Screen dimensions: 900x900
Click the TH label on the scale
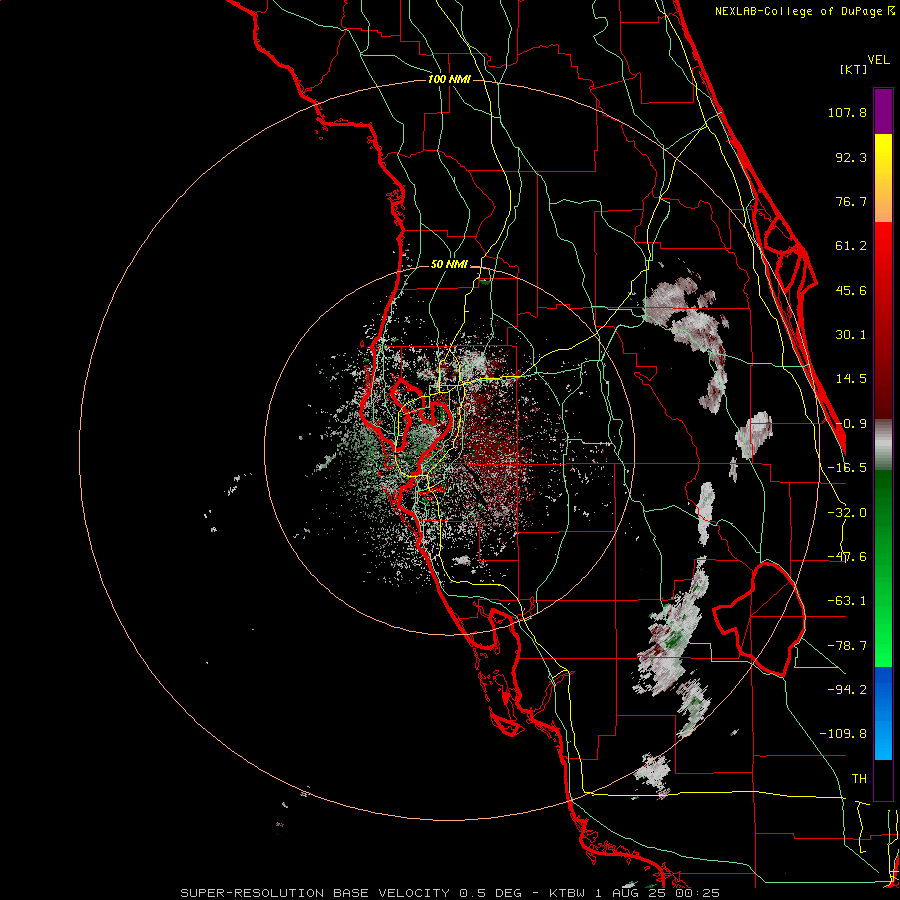pyautogui.click(x=859, y=779)
